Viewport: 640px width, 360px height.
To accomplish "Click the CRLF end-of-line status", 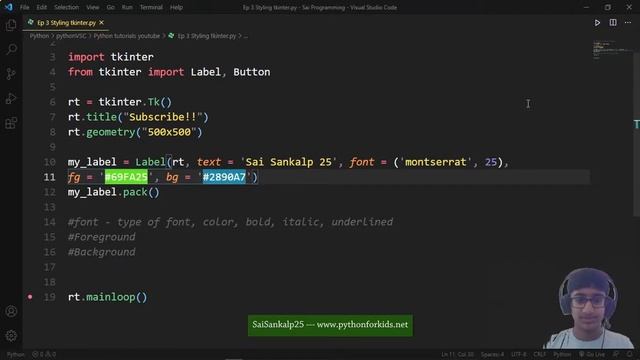I will click(540, 354).
